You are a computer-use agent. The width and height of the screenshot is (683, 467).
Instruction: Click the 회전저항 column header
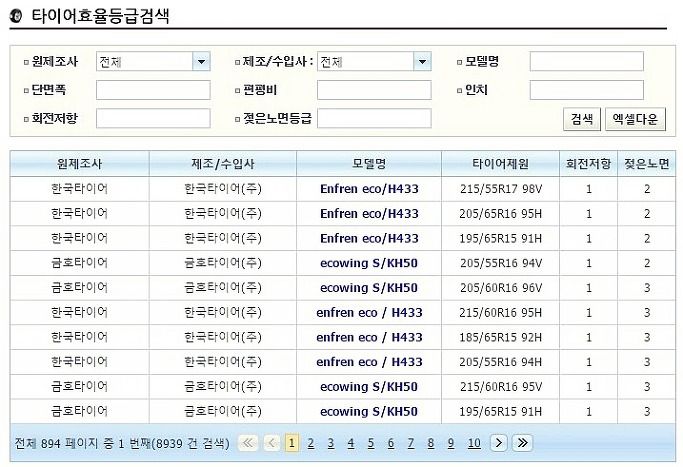pos(588,164)
